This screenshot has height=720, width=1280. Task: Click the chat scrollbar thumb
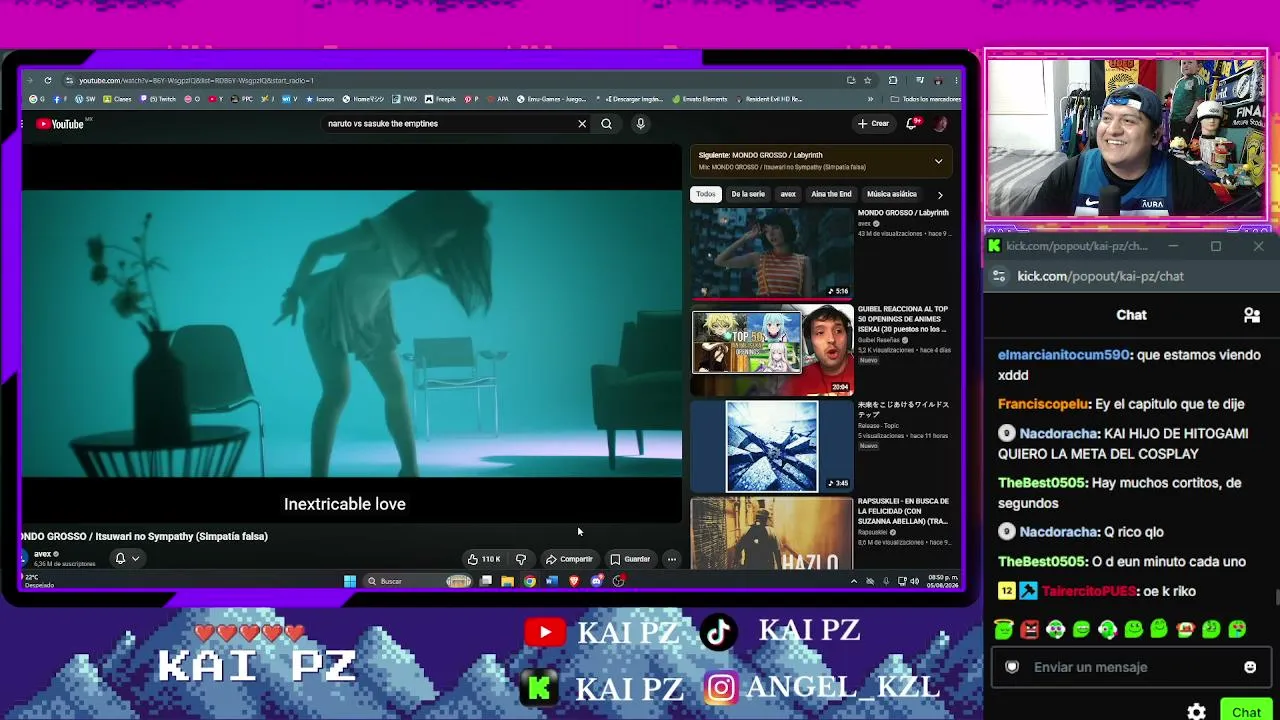click(x=1276, y=598)
